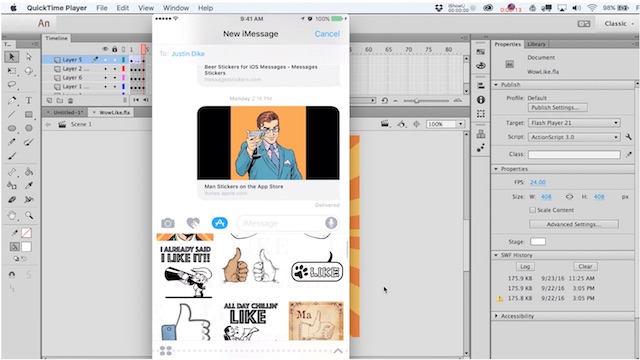Image resolution: width=640 pixels, height=360 pixels.
Task: Click the Log button
Action: pos(525,267)
